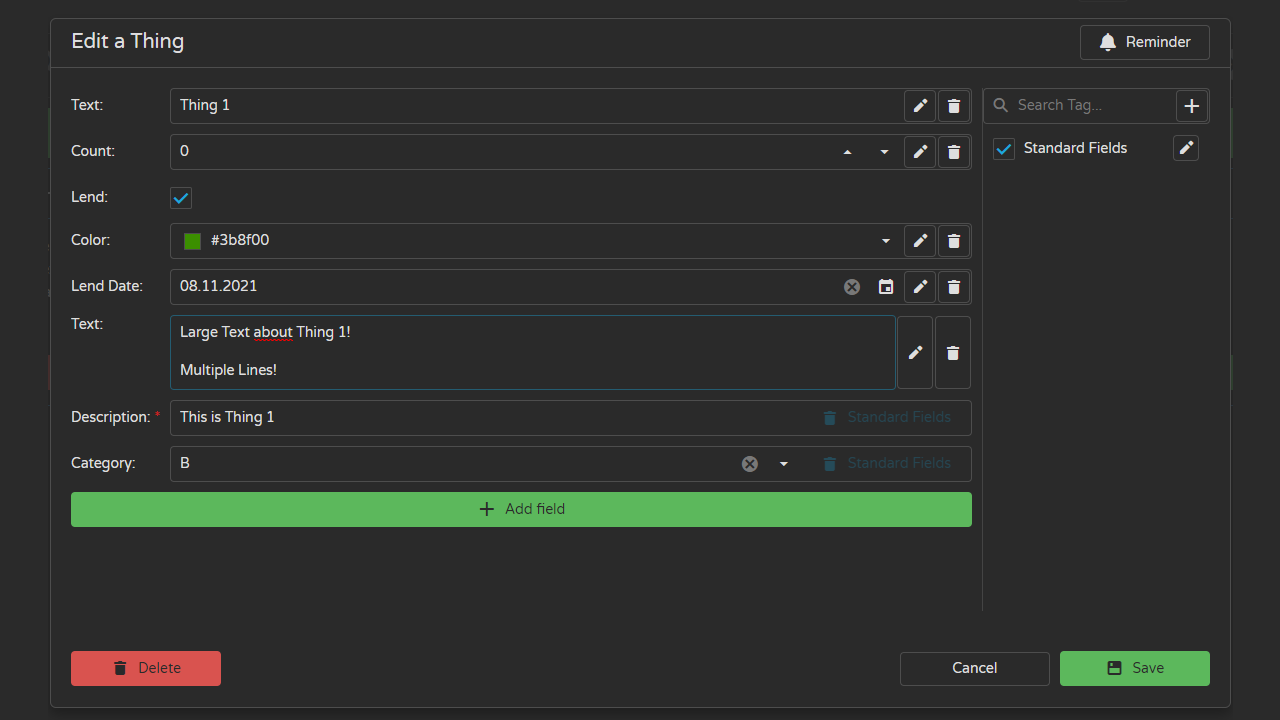Image resolution: width=1280 pixels, height=720 pixels.
Task: Decrease Count with the down arrow
Action: pos(885,152)
